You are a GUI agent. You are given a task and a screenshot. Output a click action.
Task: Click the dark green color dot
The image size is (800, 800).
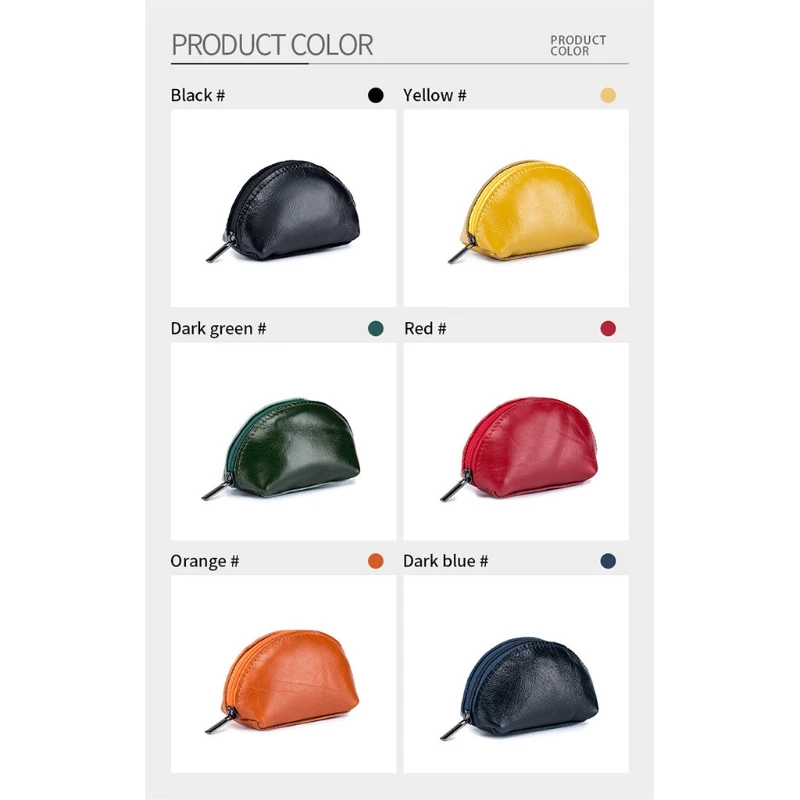(376, 329)
